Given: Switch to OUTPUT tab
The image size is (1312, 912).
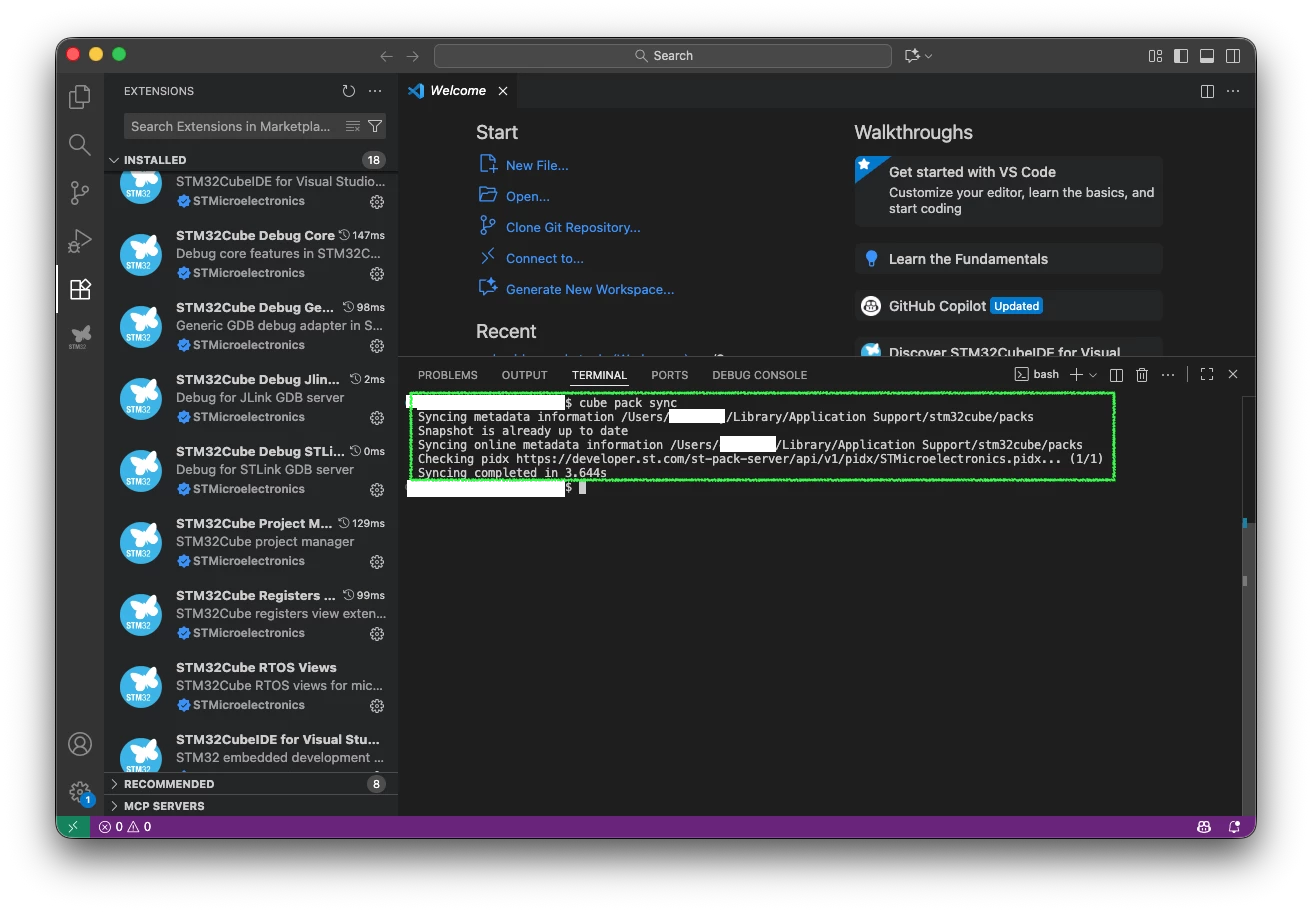Looking at the screenshot, I should click(x=524, y=375).
